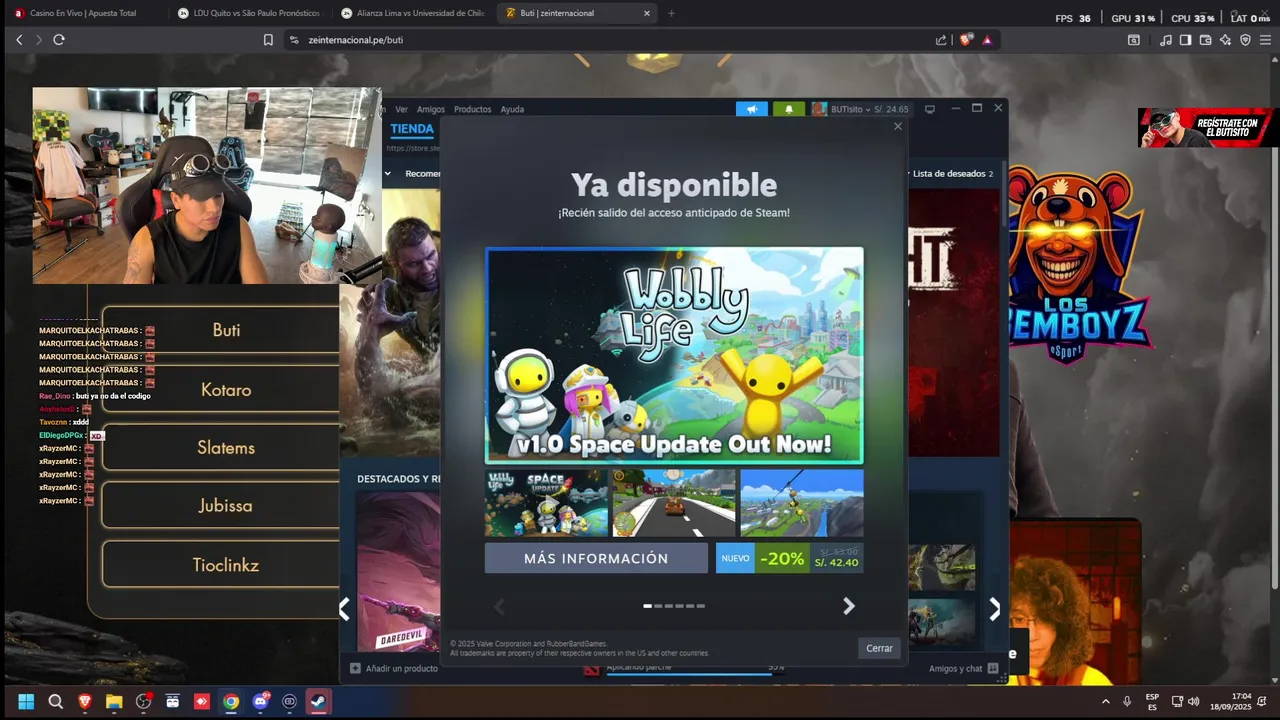Open the ESP language input selector

coord(1152,702)
